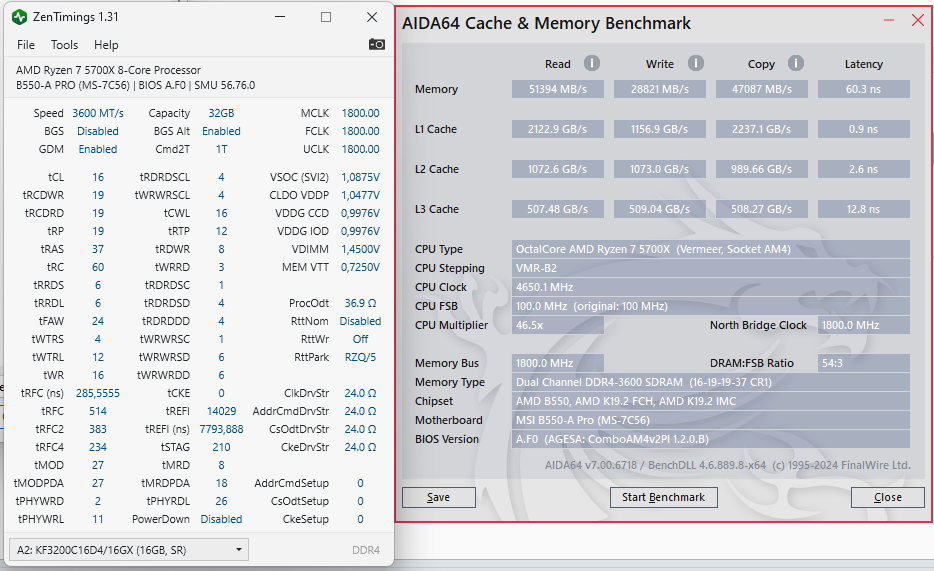The width and height of the screenshot is (934, 571).
Task: Click BIOS Version A.F0 AGESA field
Action: tap(711, 439)
